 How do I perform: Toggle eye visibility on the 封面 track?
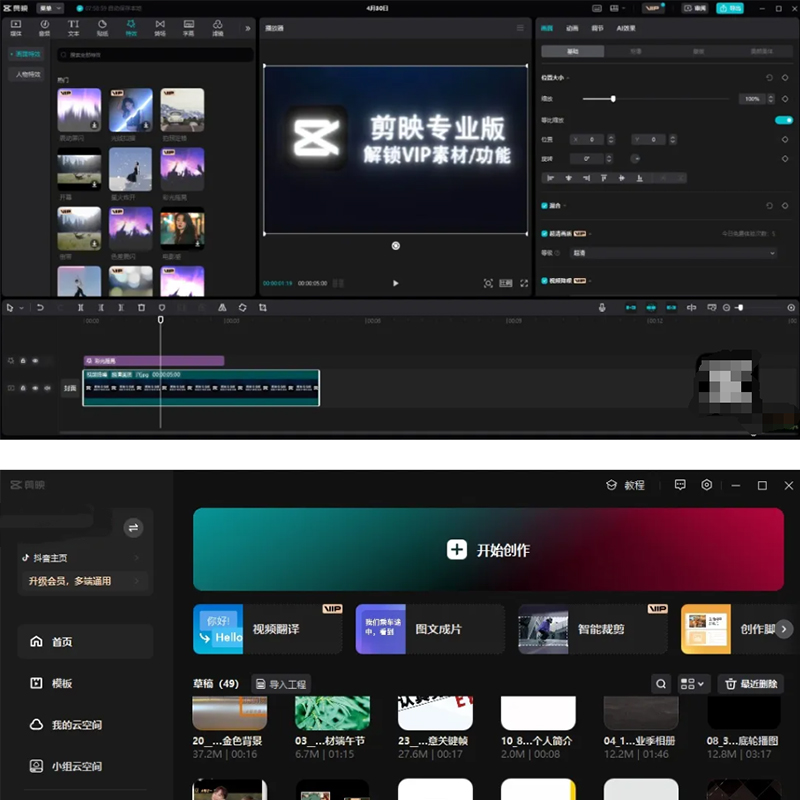pyautogui.click(x=35, y=388)
